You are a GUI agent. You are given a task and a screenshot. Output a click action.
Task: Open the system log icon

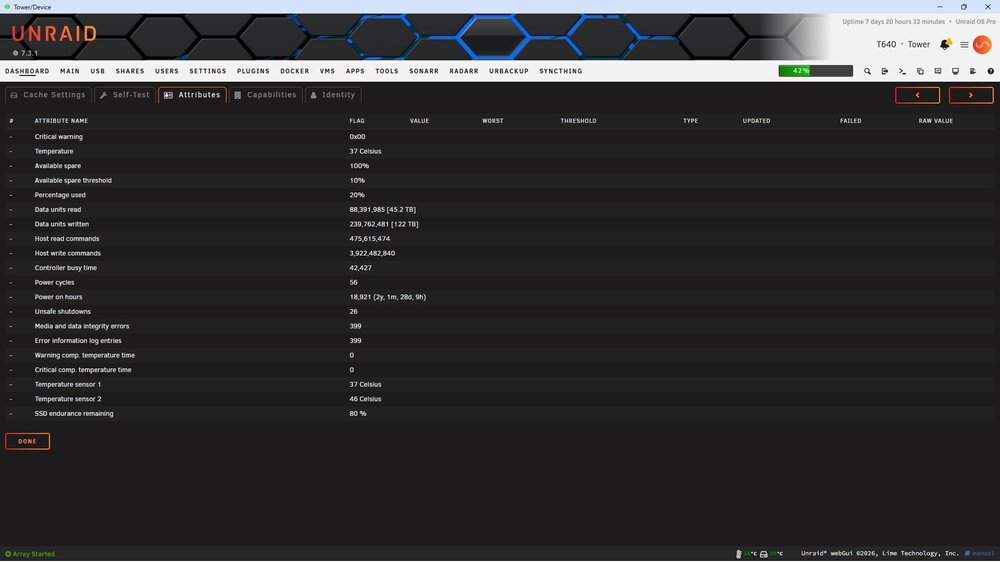point(973,71)
